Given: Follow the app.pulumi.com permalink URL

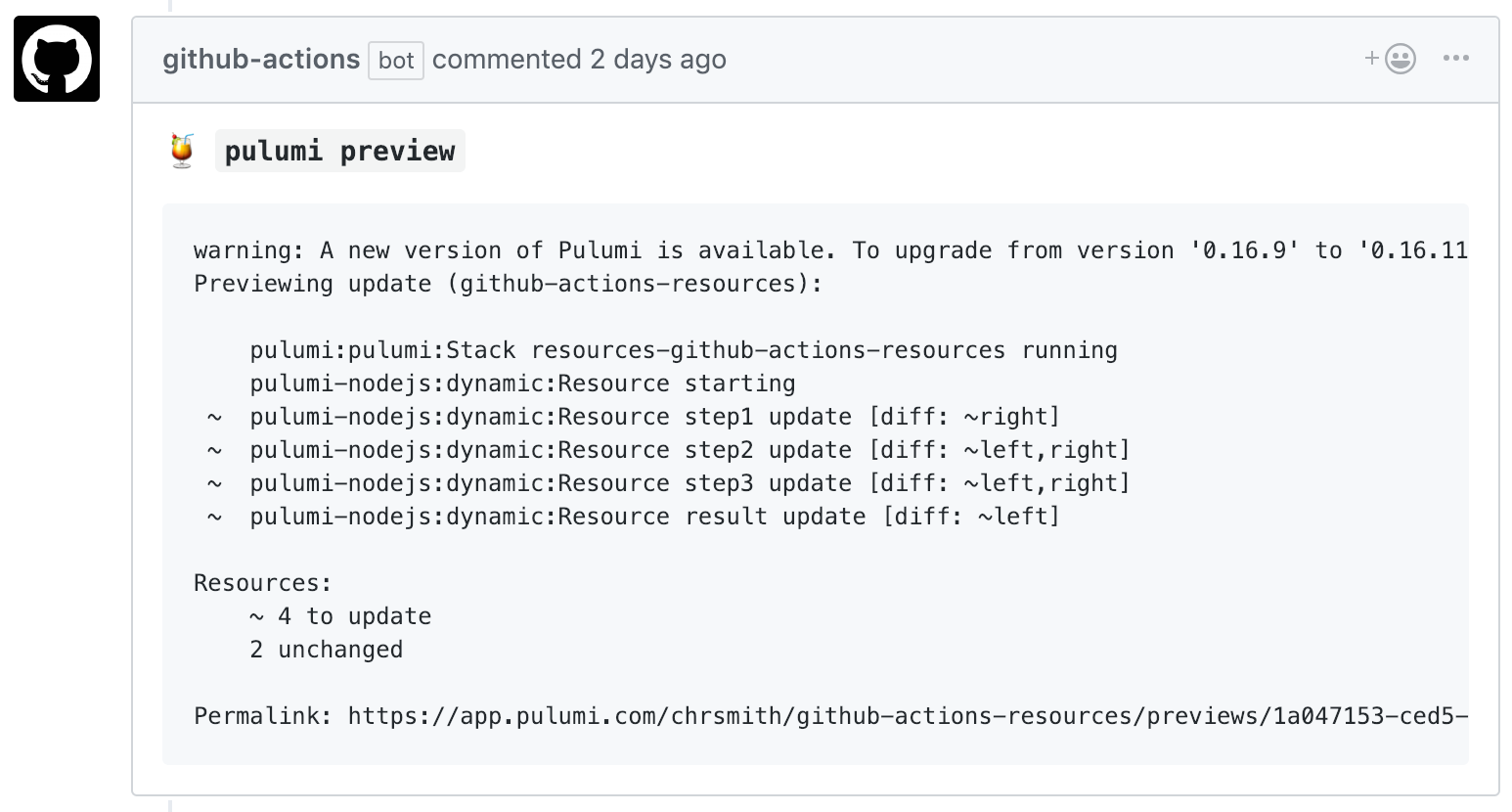Looking at the screenshot, I should [880, 715].
